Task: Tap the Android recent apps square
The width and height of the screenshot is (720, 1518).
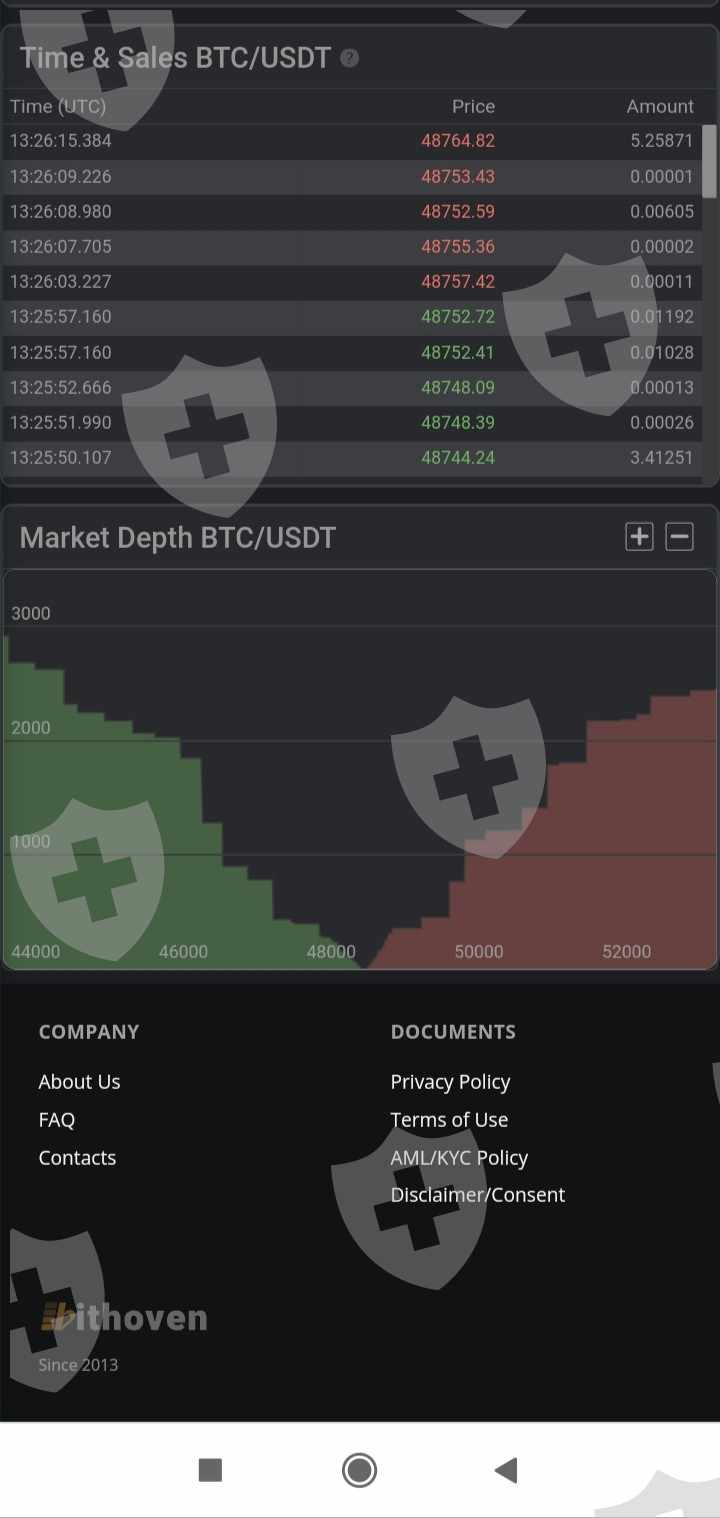Action: pyautogui.click(x=210, y=1469)
